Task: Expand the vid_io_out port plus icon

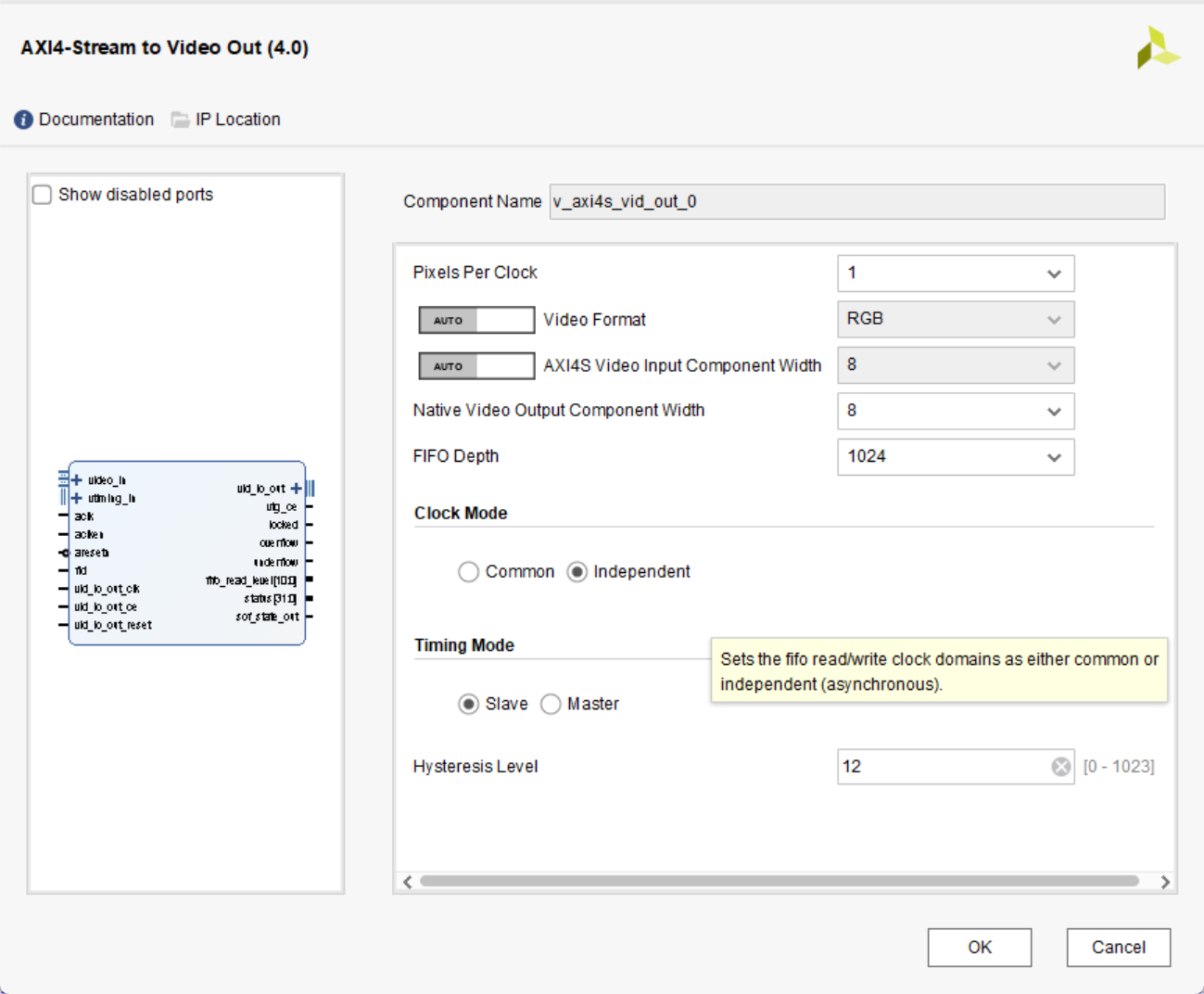Action: click(296, 488)
